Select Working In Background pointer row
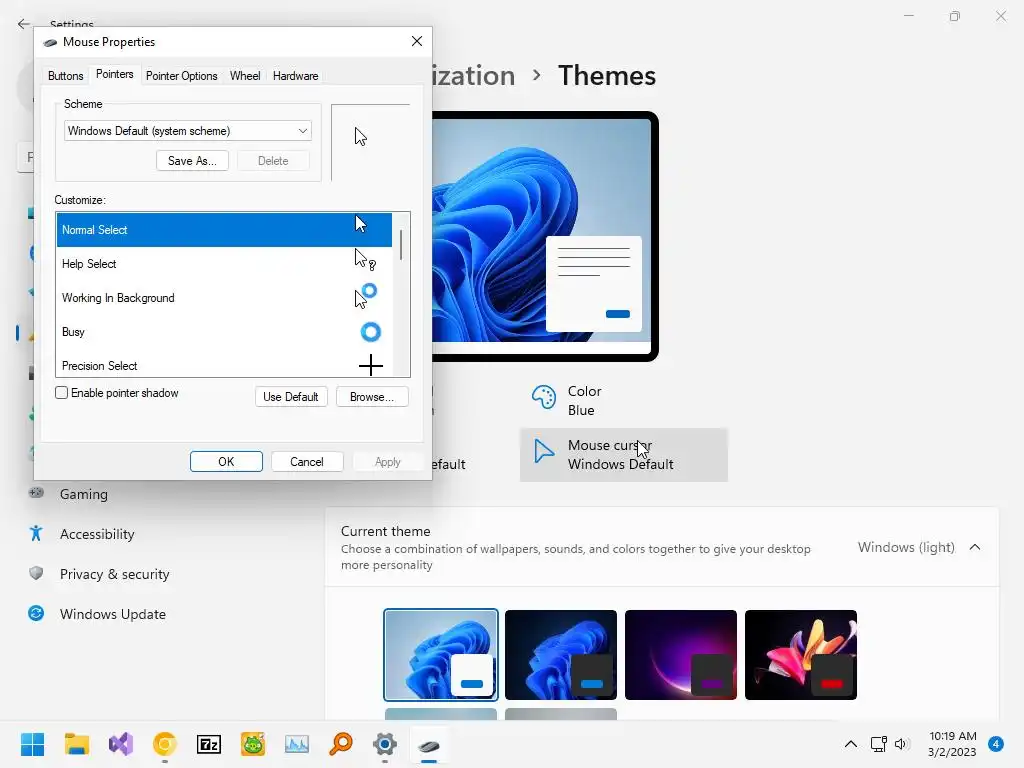 pos(224,298)
